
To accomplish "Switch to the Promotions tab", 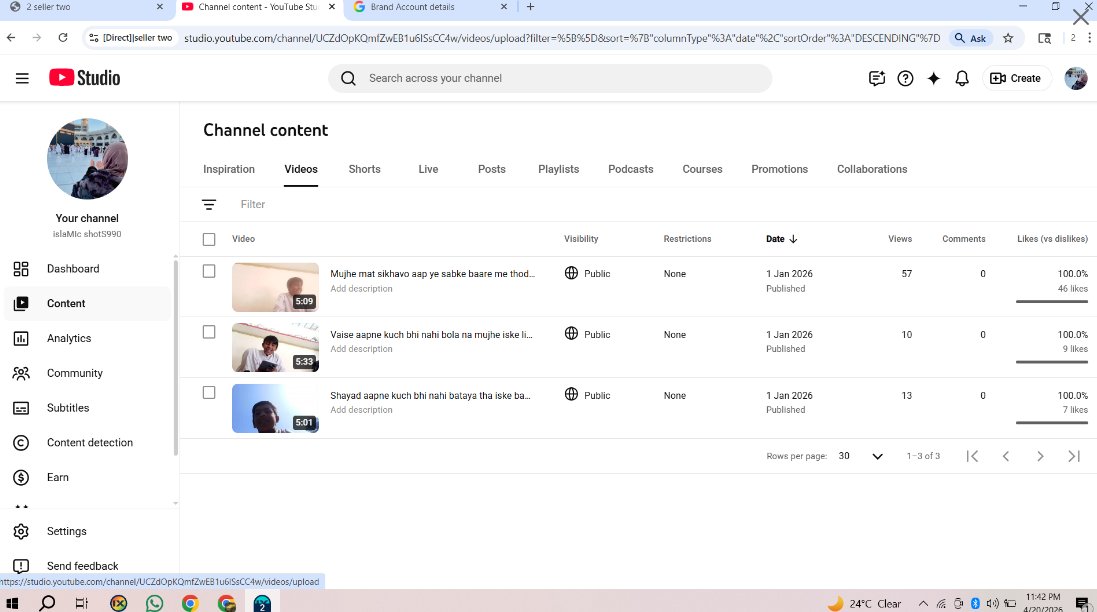I will [779, 169].
